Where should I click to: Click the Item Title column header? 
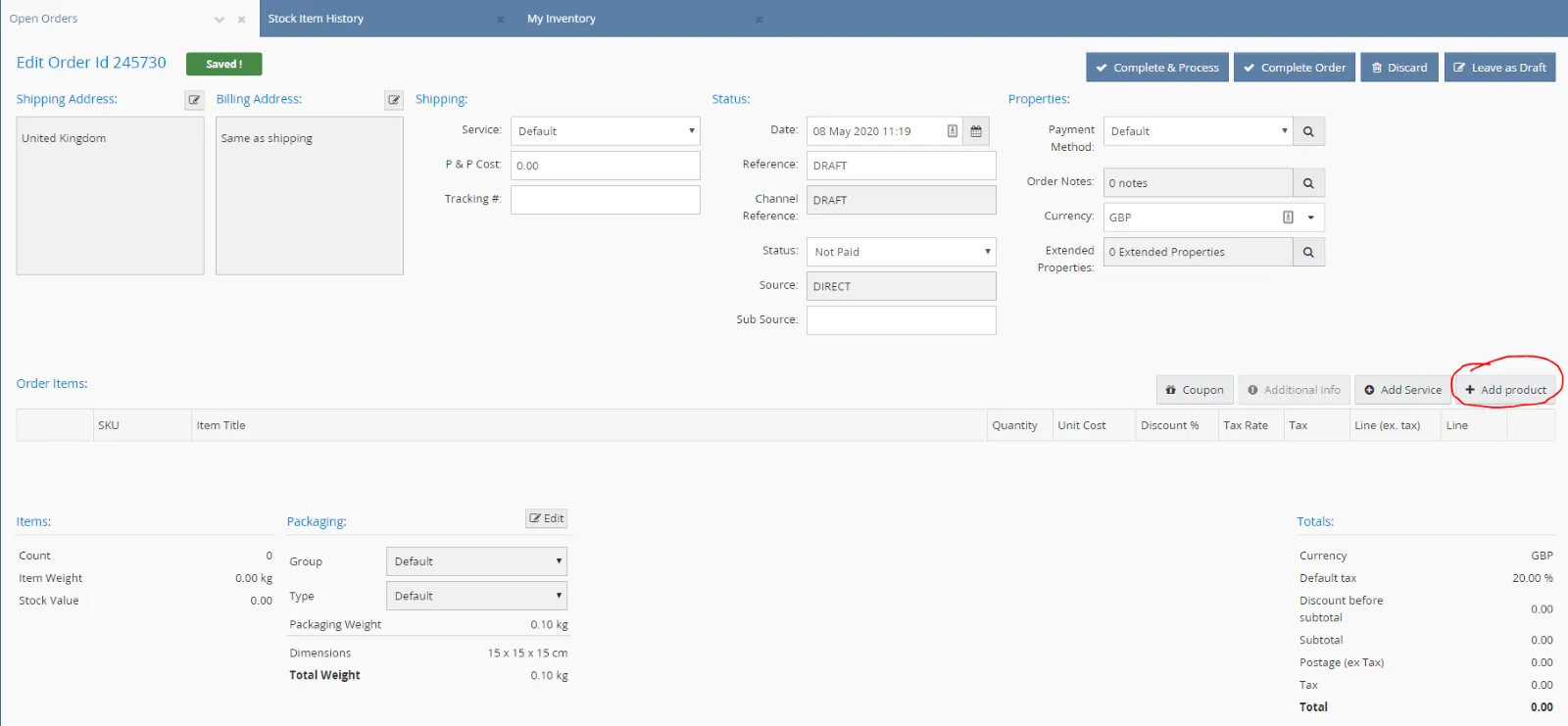click(x=589, y=425)
